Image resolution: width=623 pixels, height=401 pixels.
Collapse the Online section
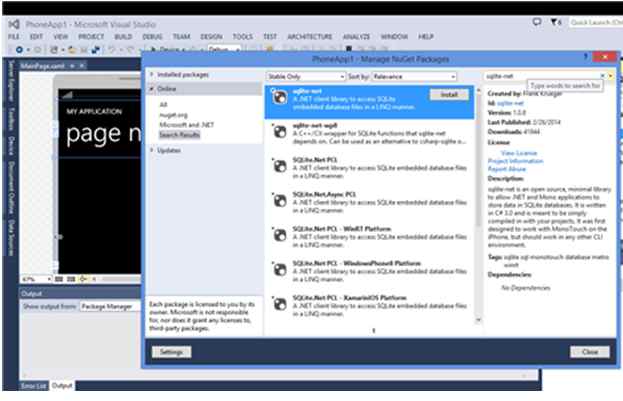click(x=152, y=89)
